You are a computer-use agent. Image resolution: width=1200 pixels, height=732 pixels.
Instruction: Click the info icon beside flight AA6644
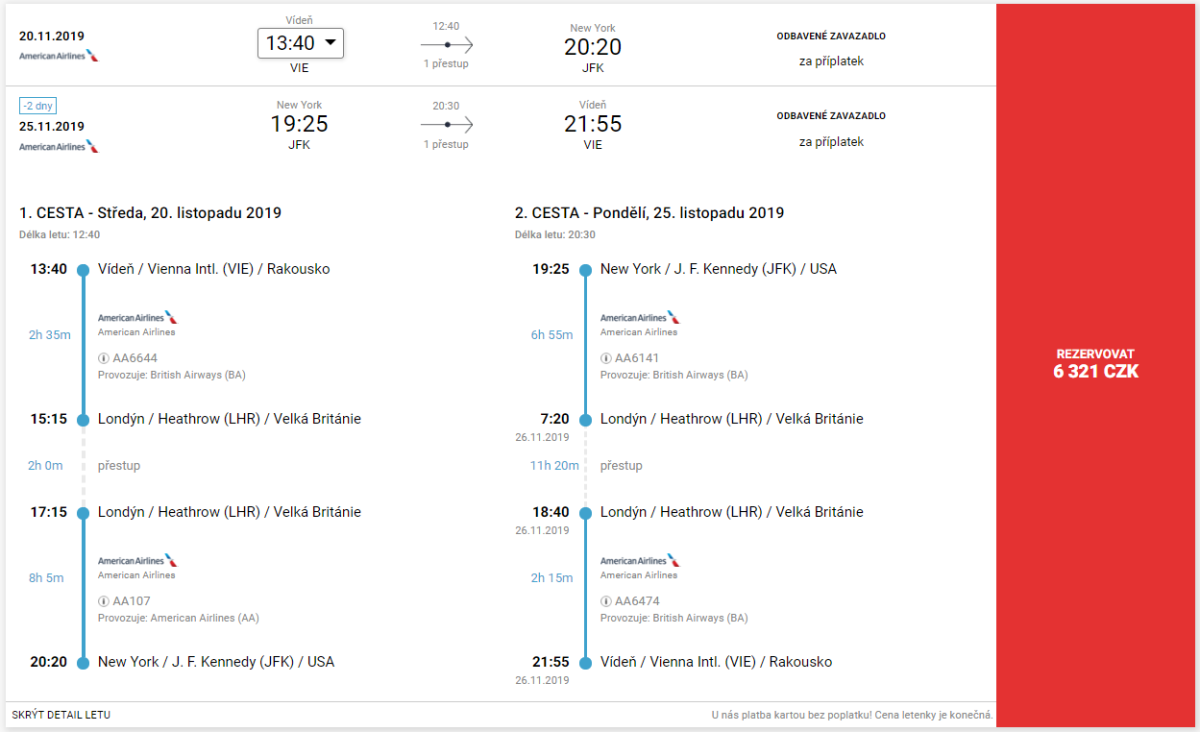click(103, 358)
